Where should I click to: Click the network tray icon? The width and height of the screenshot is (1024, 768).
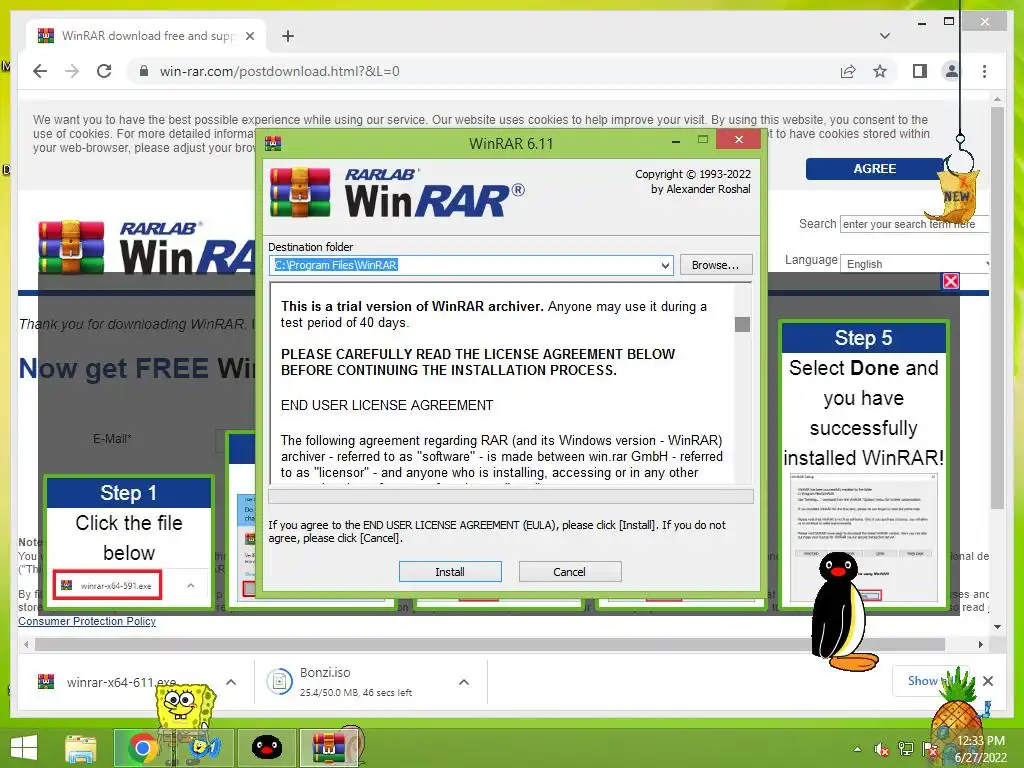[x=905, y=749]
